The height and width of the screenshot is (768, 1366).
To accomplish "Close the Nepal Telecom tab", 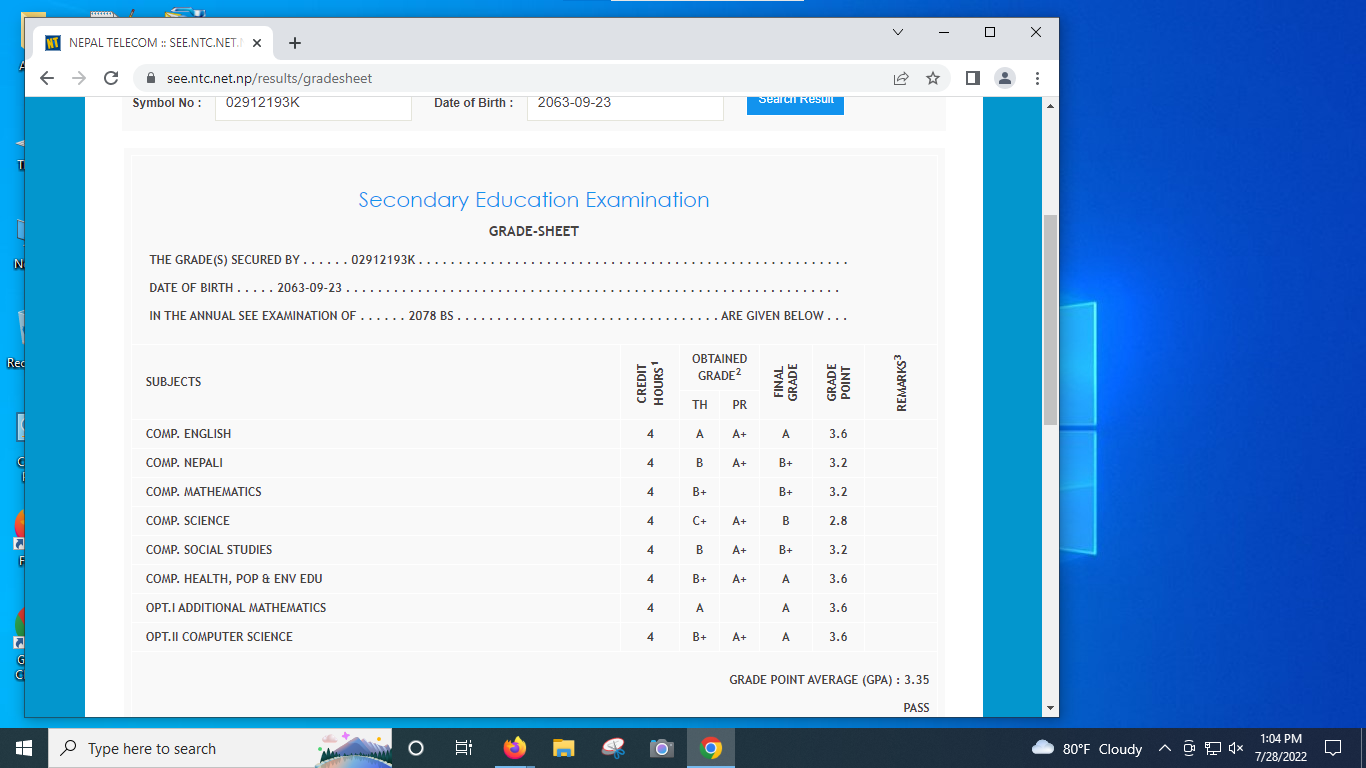I will tap(257, 43).
